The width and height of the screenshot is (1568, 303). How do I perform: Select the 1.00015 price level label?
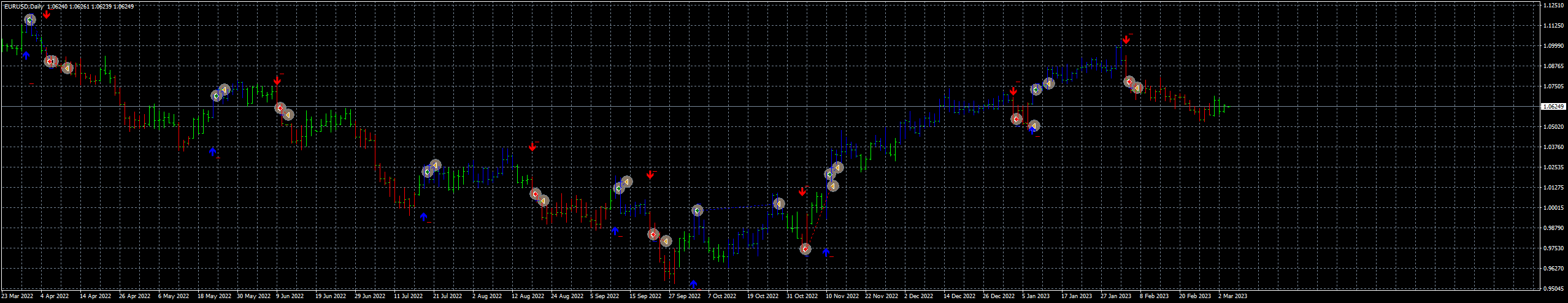coord(1553,208)
